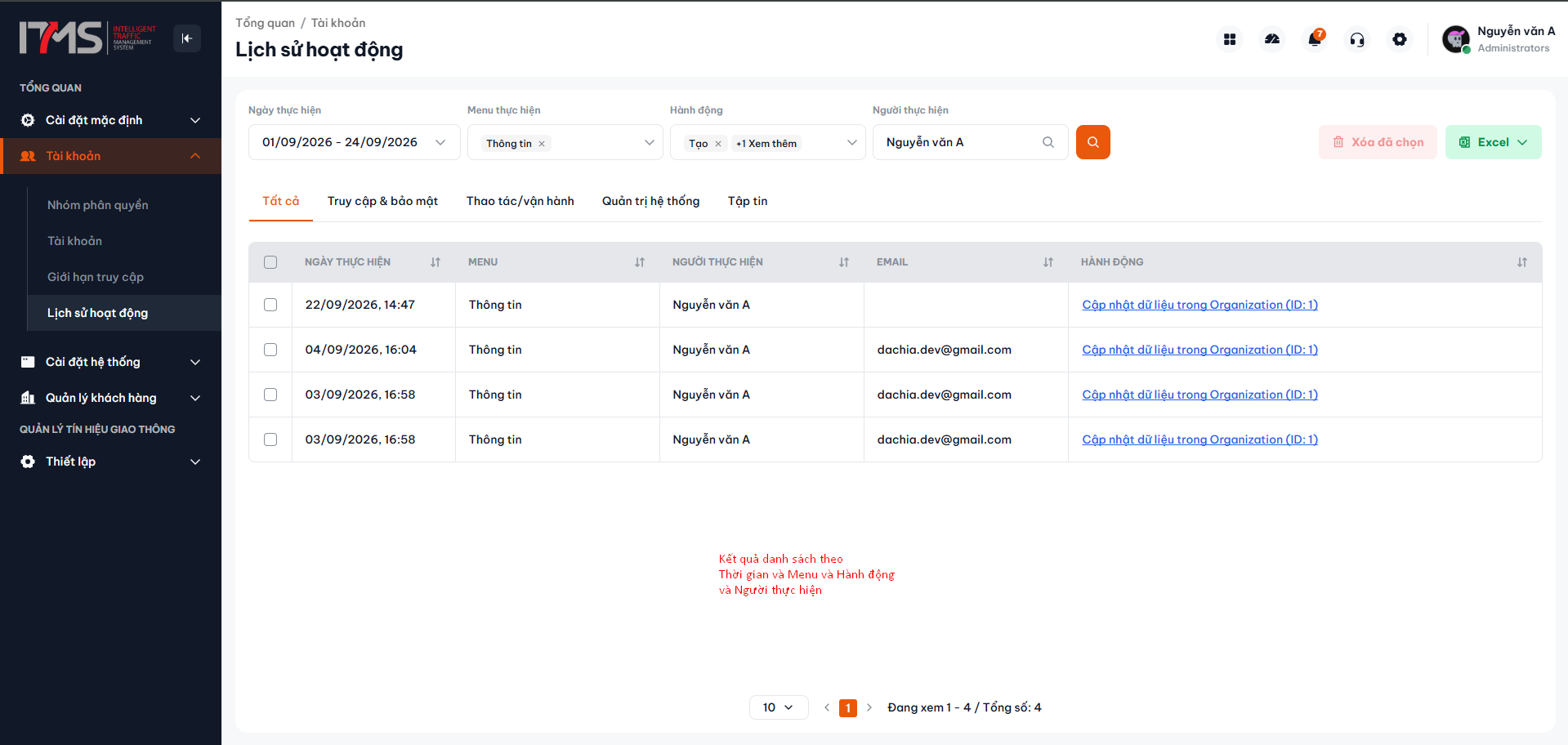
Task: Open the action link in first 03/09/2026, 16:58 row
Action: (1200, 395)
